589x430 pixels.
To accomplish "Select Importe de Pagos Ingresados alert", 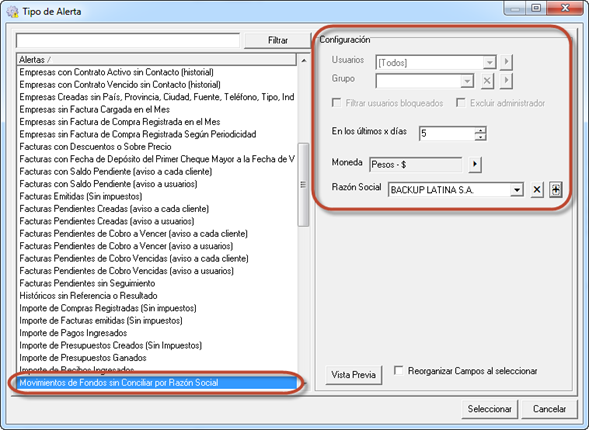I will point(73,333).
